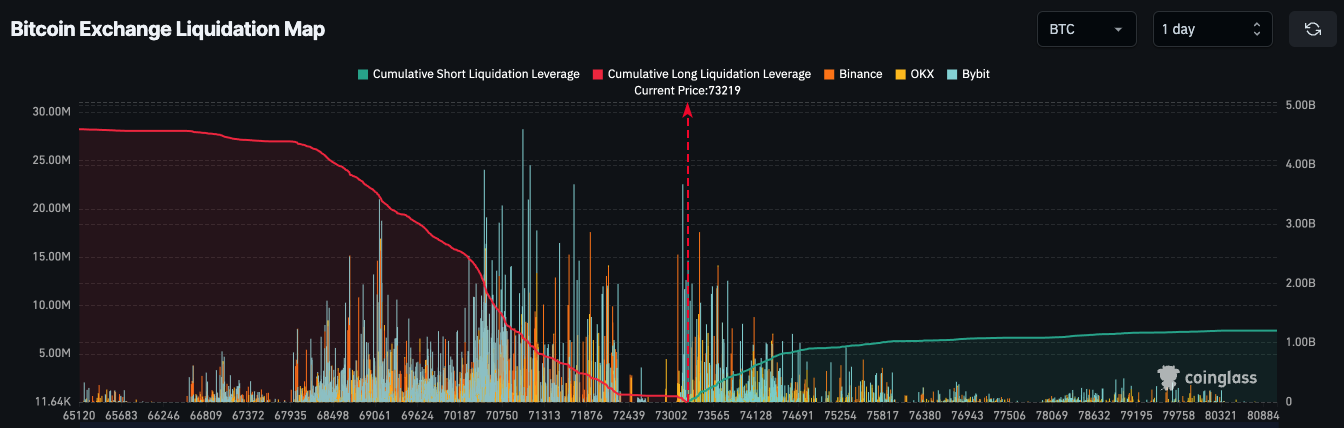Click the orange Binance legend square
The width and height of the screenshot is (1344, 428).
[829, 74]
